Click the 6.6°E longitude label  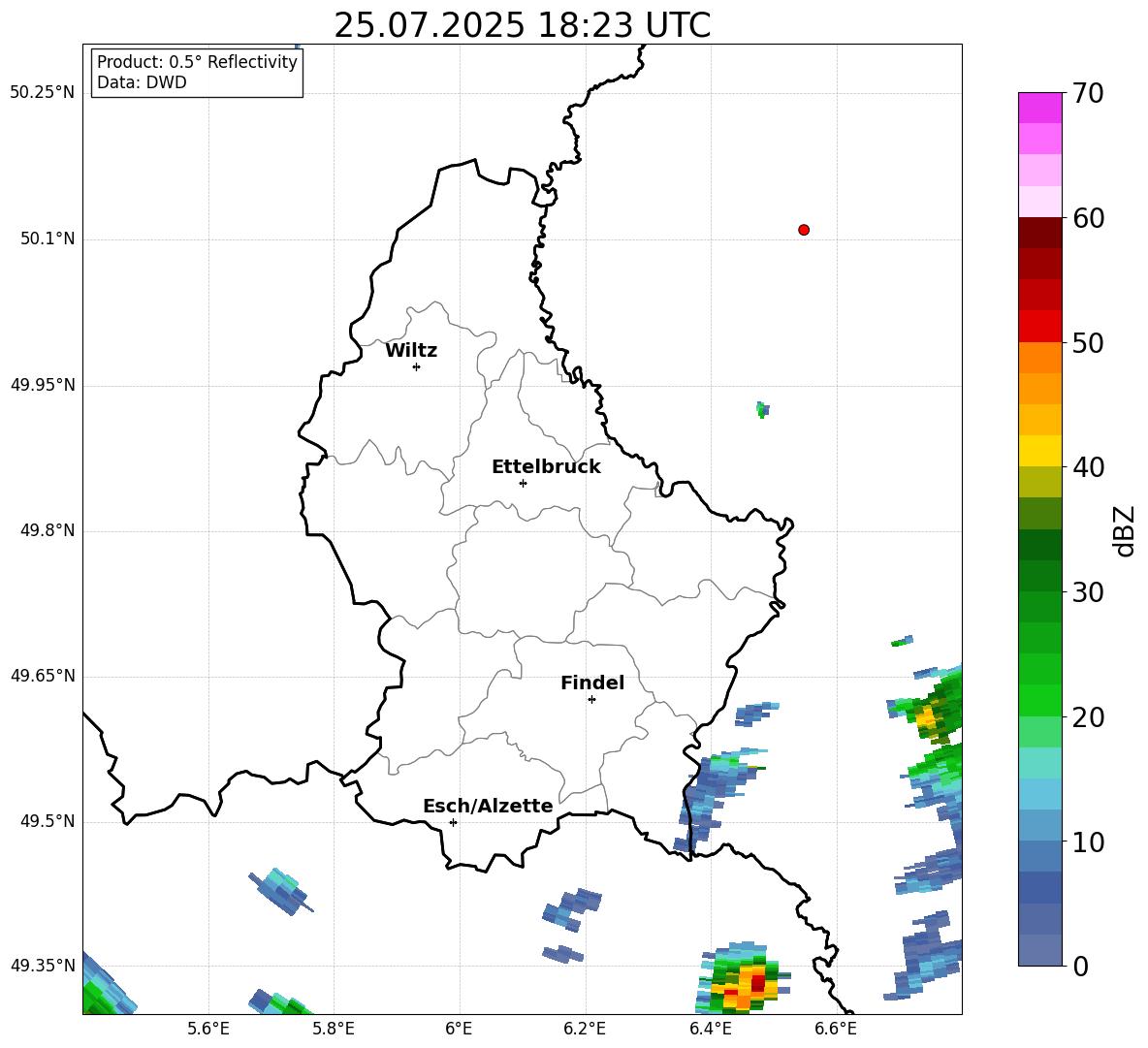pyautogui.click(x=836, y=1029)
